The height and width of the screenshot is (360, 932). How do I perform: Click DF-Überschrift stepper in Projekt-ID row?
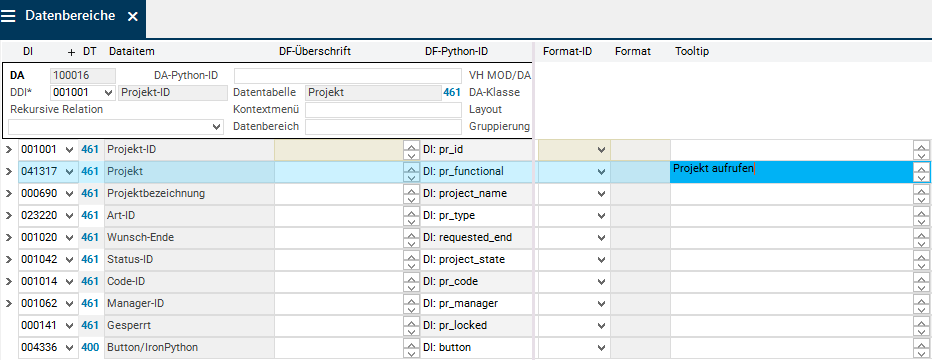(x=411, y=150)
